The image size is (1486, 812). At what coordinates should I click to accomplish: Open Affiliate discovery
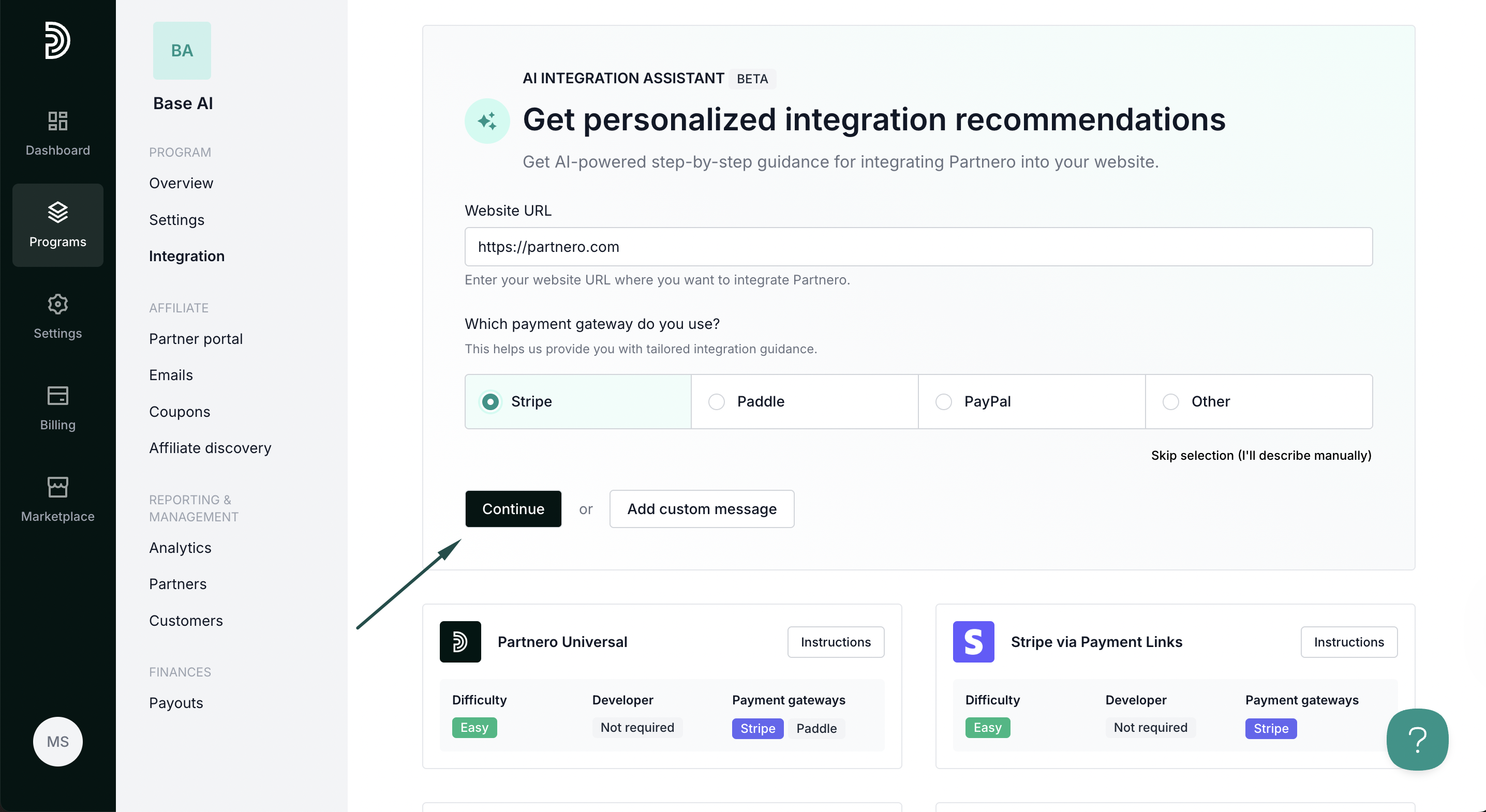click(x=210, y=448)
